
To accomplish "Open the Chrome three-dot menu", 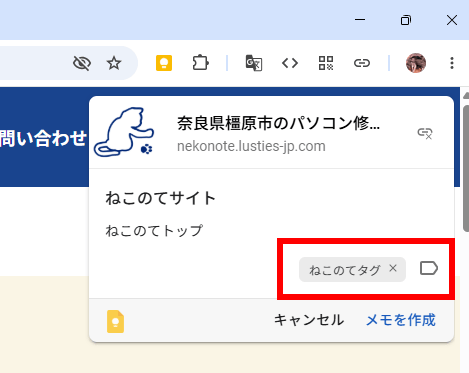I will coord(452,63).
